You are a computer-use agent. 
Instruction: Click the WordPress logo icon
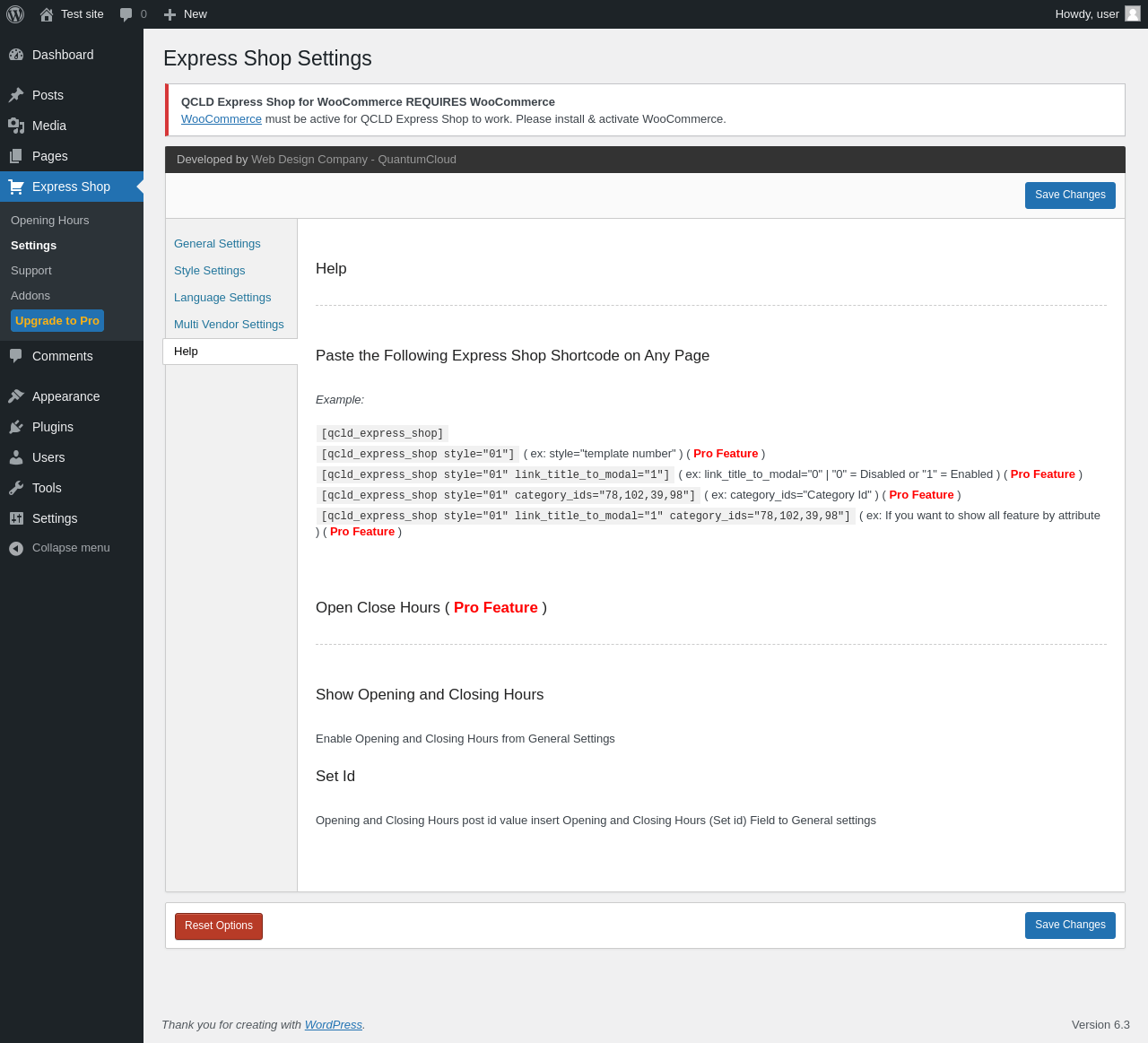point(15,14)
